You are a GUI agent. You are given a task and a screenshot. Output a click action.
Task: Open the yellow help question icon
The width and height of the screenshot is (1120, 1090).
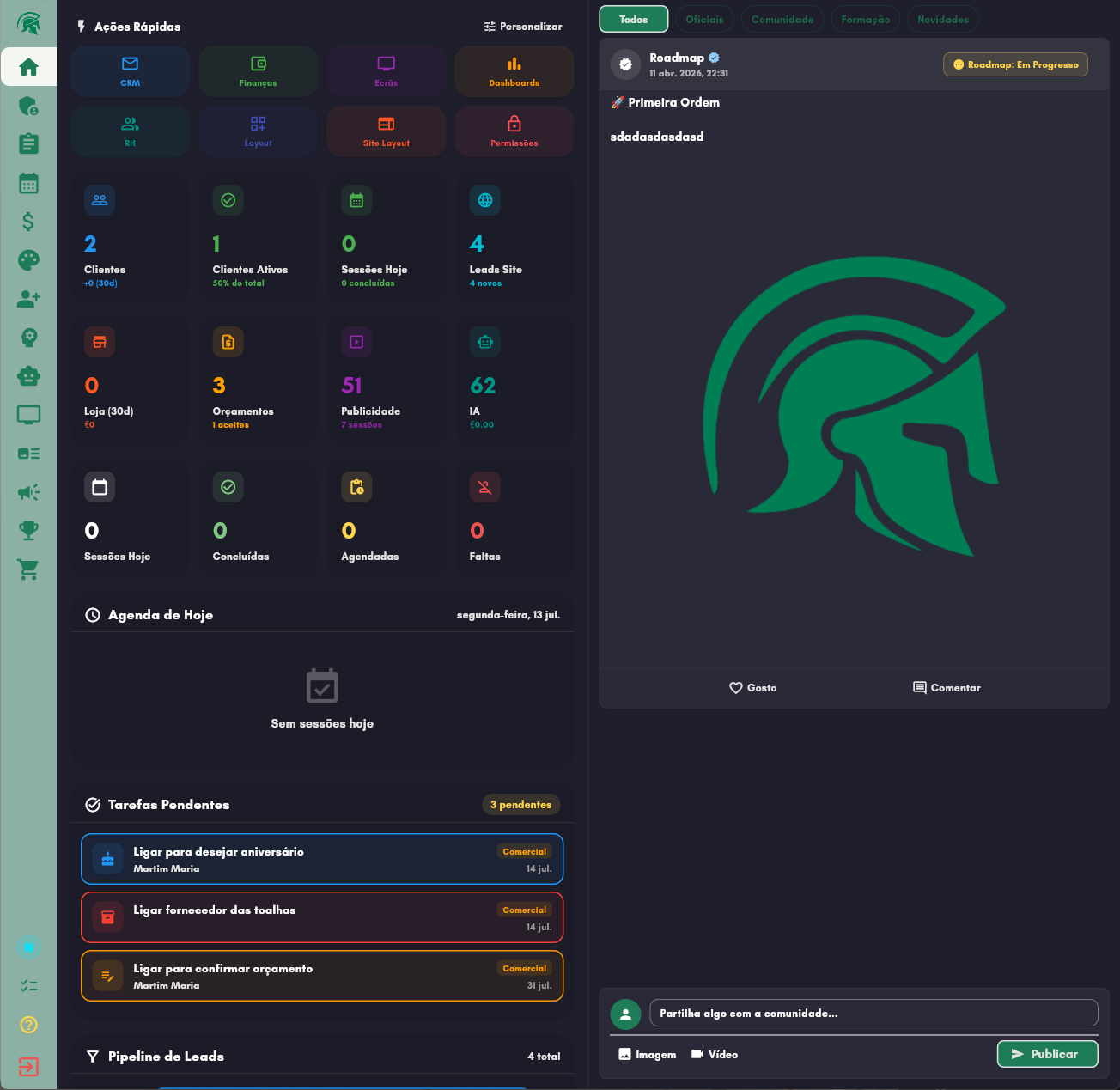click(28, 1025)
